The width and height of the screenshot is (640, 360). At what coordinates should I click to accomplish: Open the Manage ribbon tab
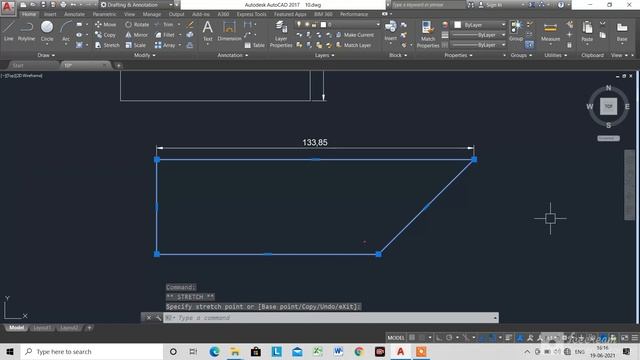pos(151,14)
